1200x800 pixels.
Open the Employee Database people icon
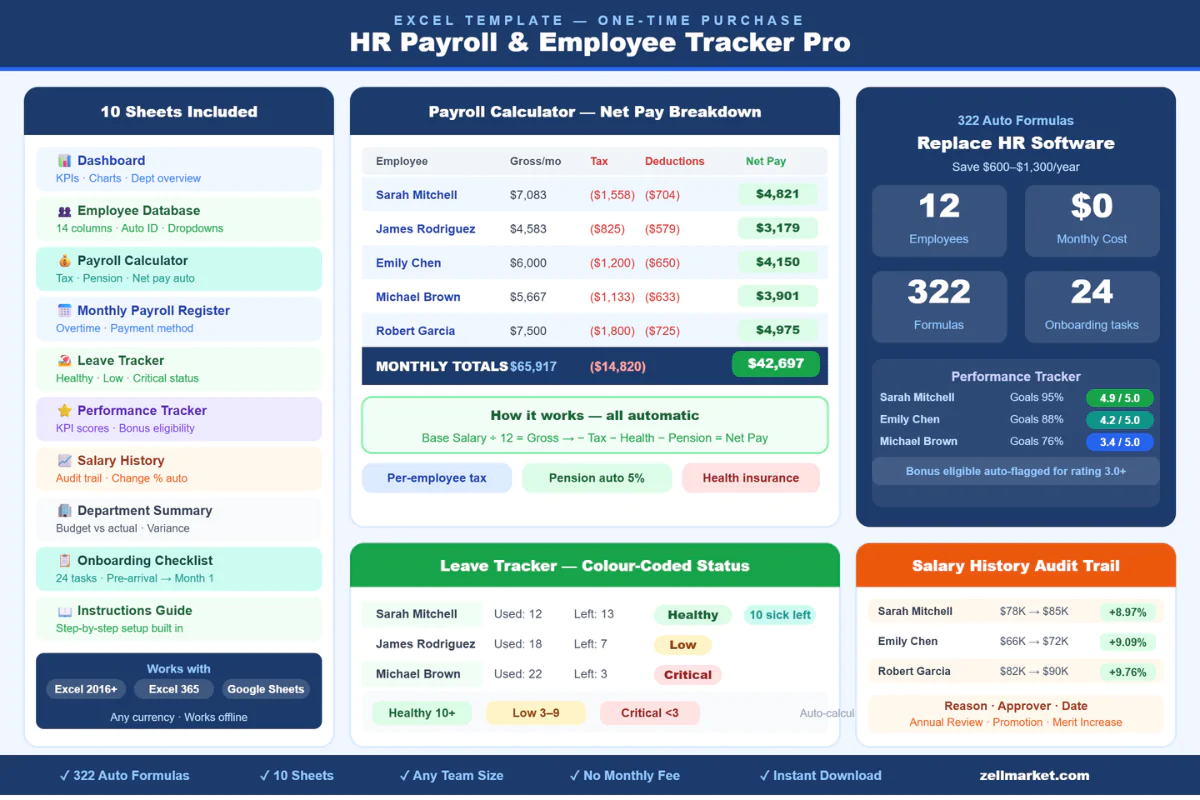click(x=65, y=211)
